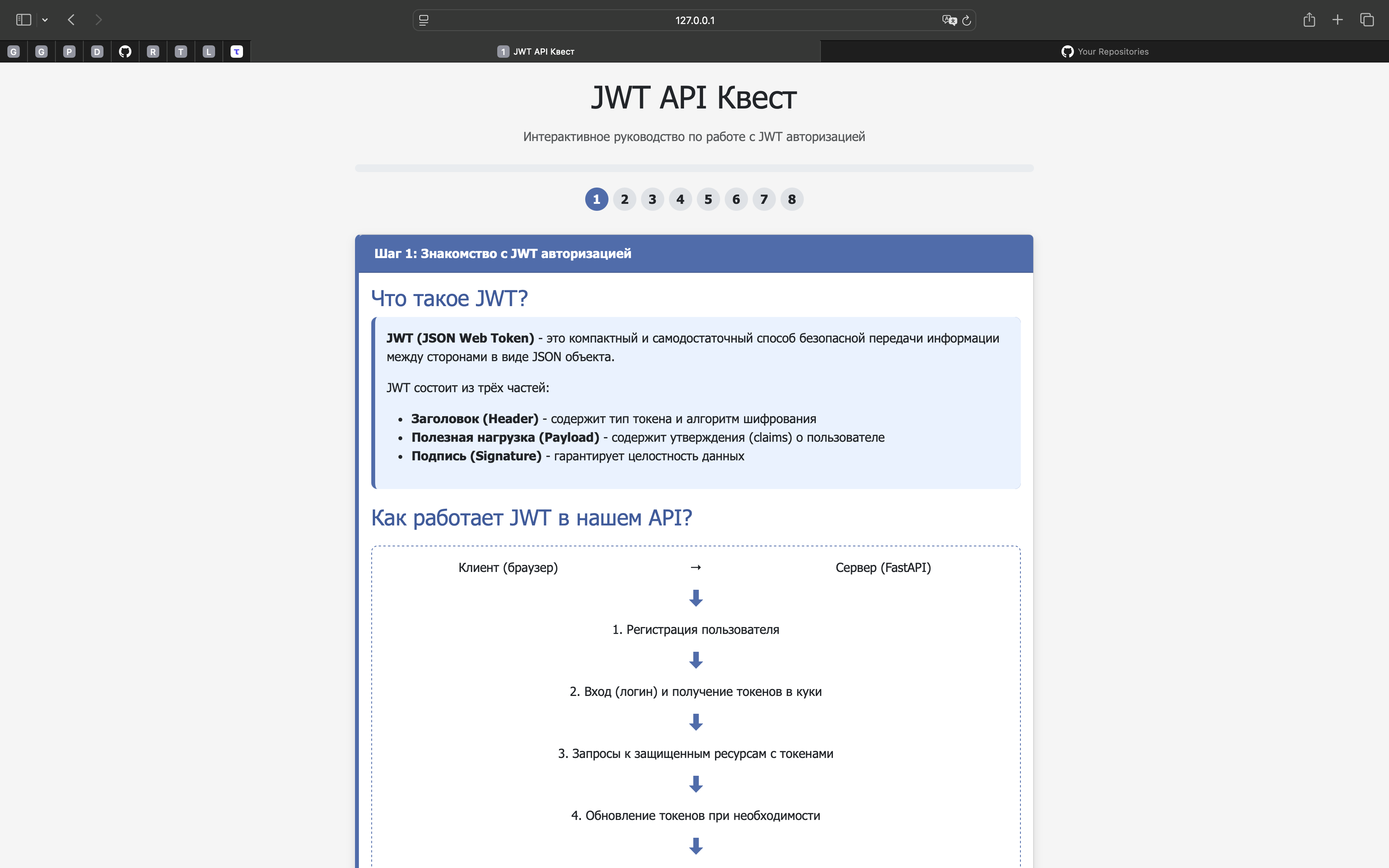Click the address bar showing 127.0.0.1

coord(694,20)
